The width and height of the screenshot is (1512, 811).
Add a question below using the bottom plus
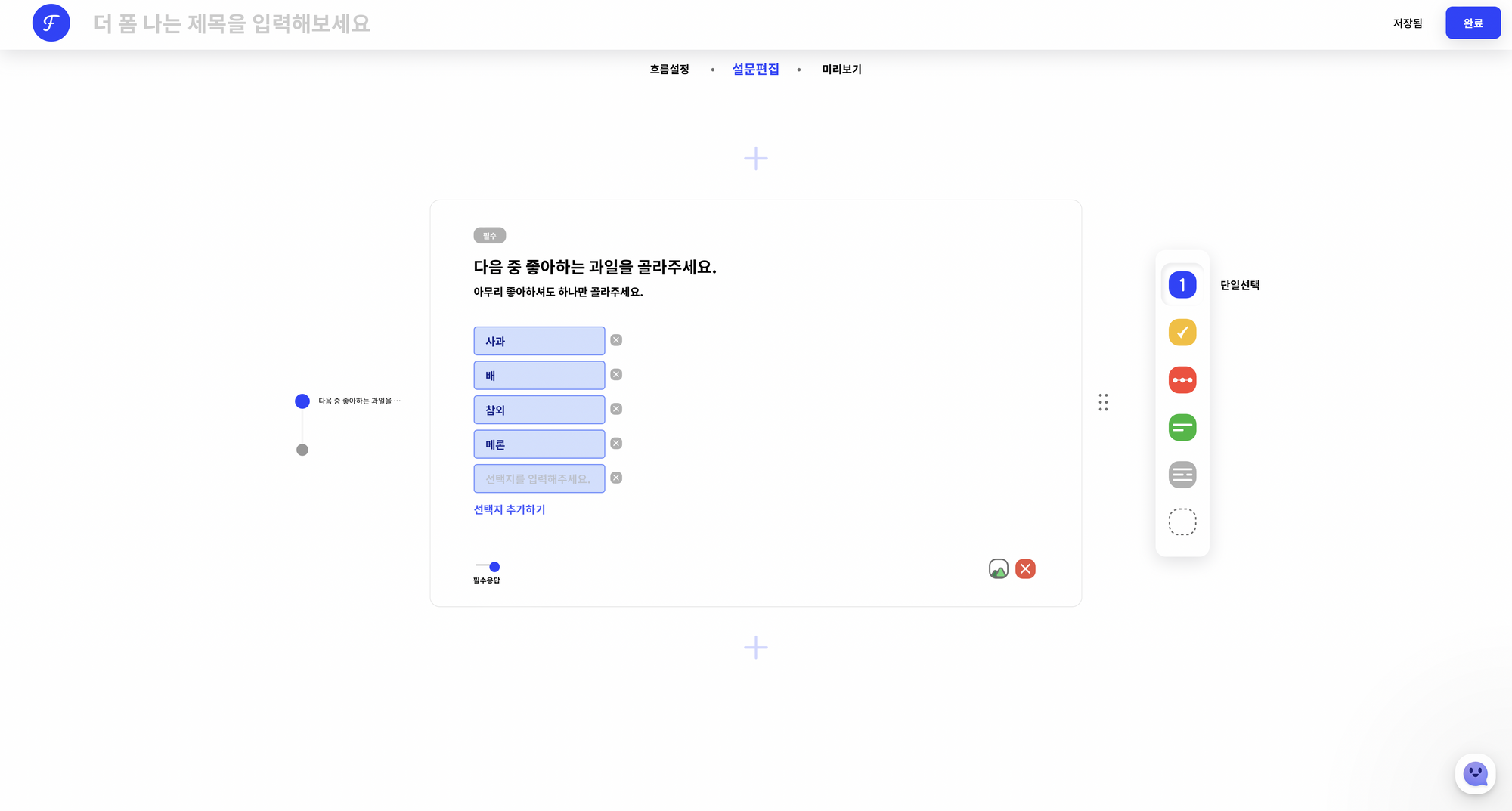pyautogui.click(x=755, y=648)
